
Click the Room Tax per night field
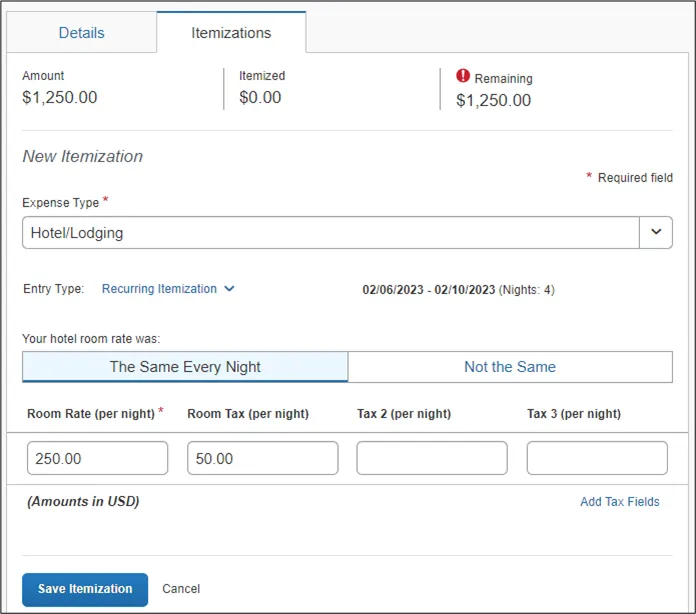point(262,458)
